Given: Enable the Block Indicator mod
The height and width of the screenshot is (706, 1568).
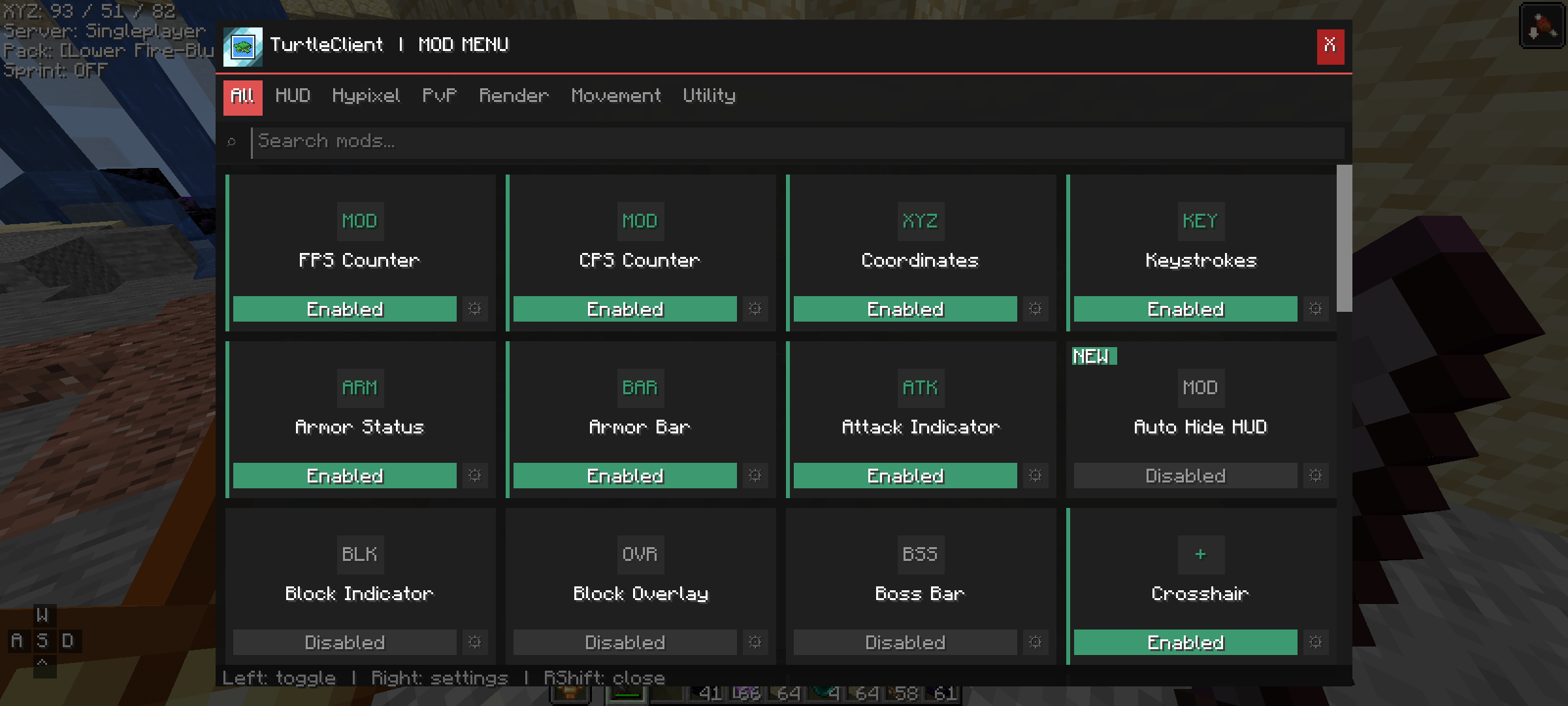Looking at the screenshot, I should click(x=345, y=642).
